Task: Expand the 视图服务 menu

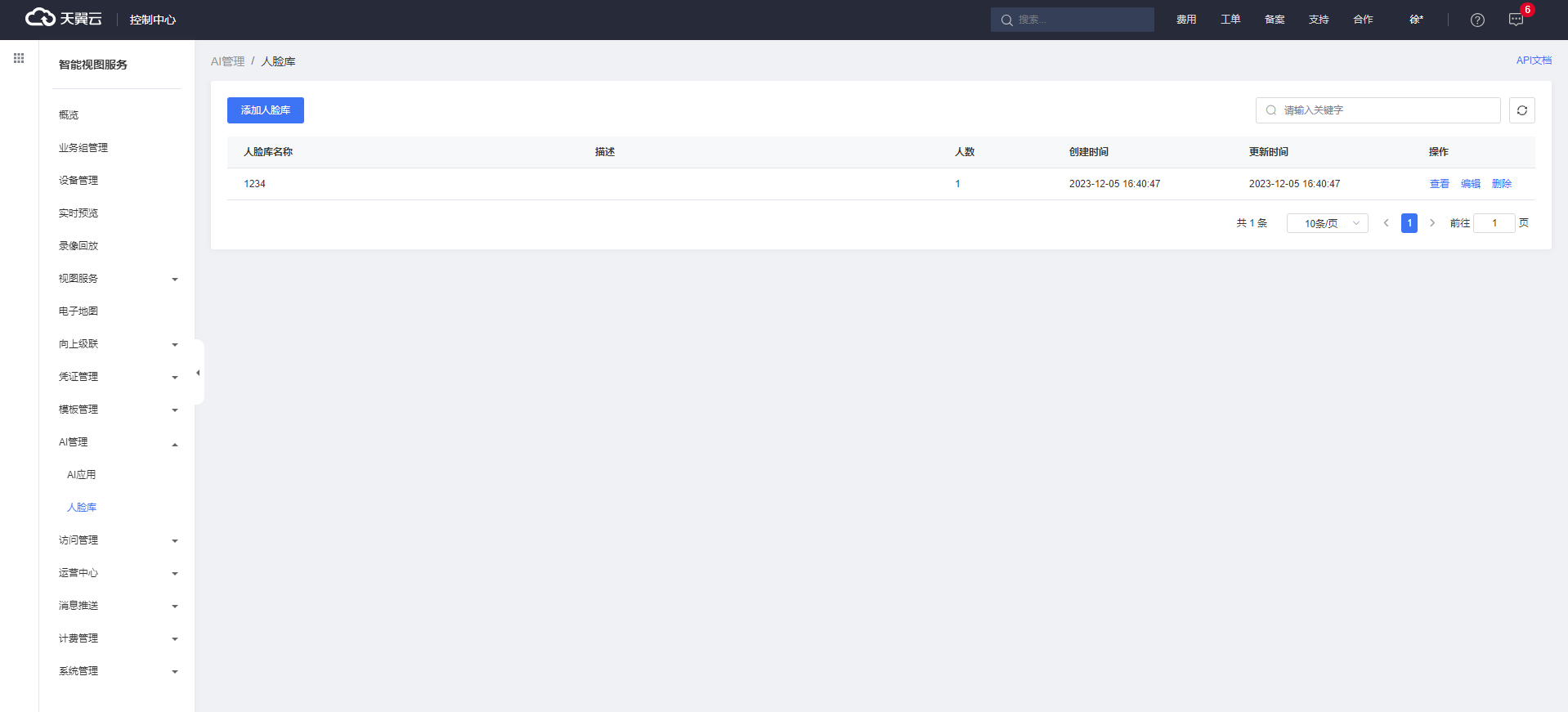Action: tap(118, 279)
